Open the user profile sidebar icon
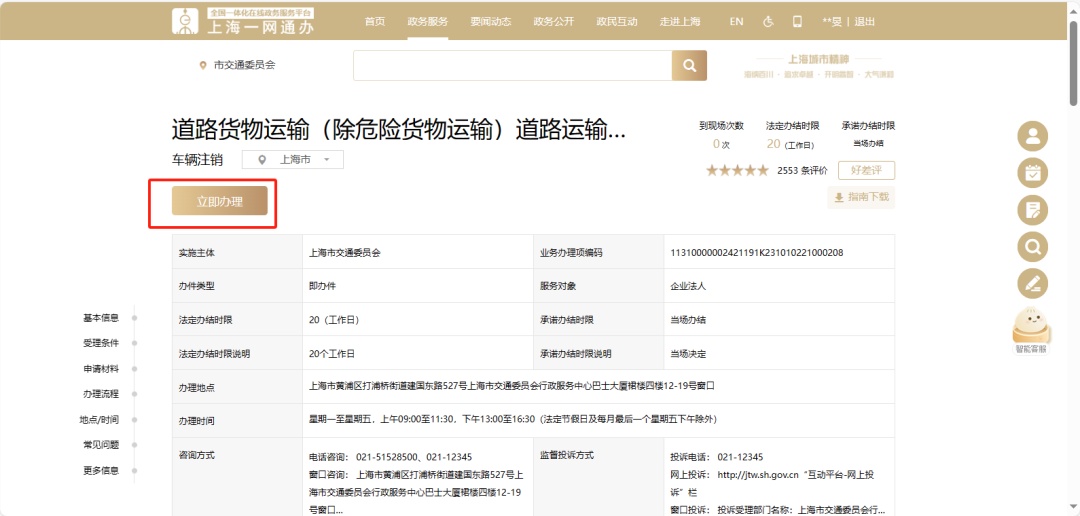1080x516 pixels. point(1032,136)
